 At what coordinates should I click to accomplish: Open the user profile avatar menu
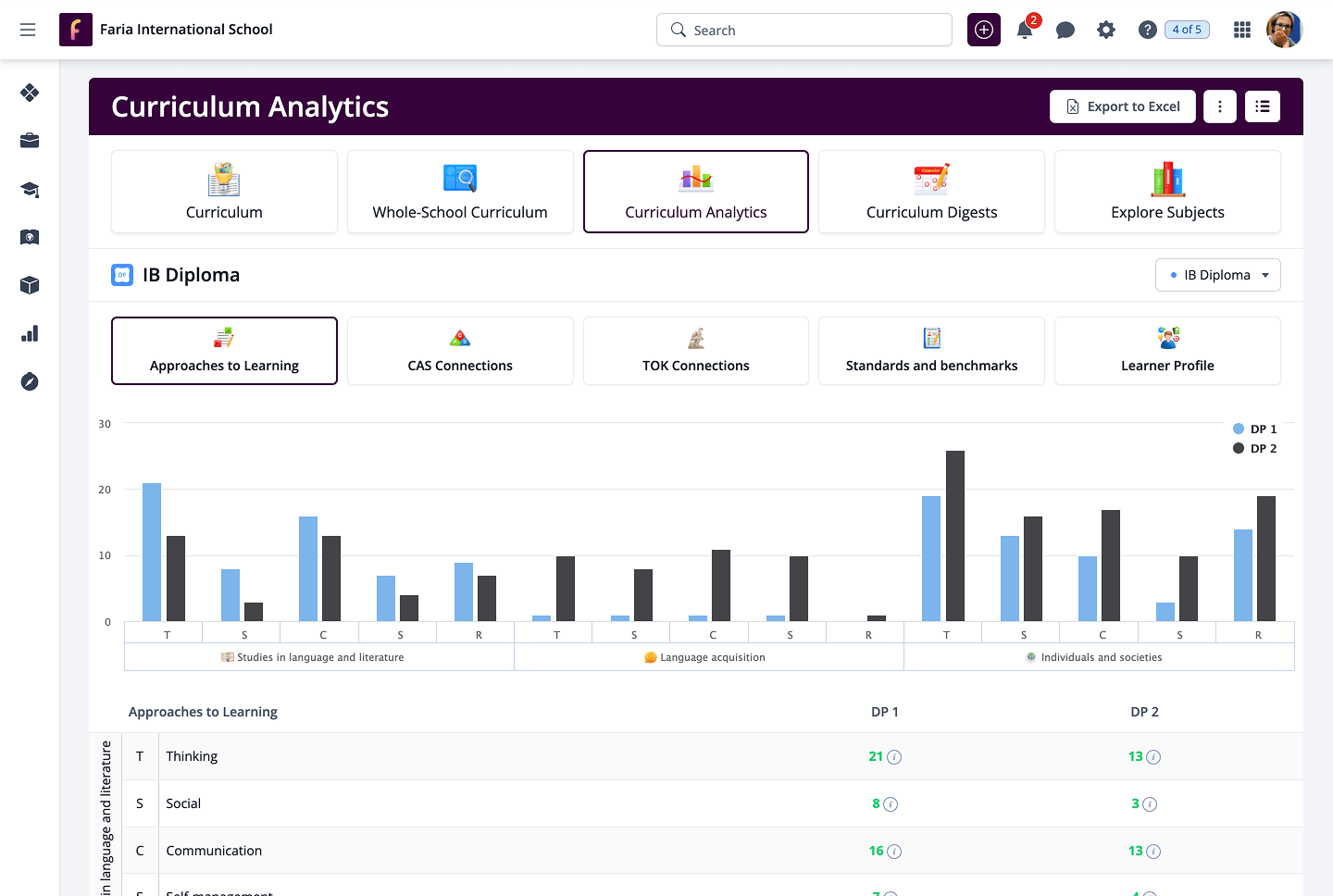[1284, 31]
